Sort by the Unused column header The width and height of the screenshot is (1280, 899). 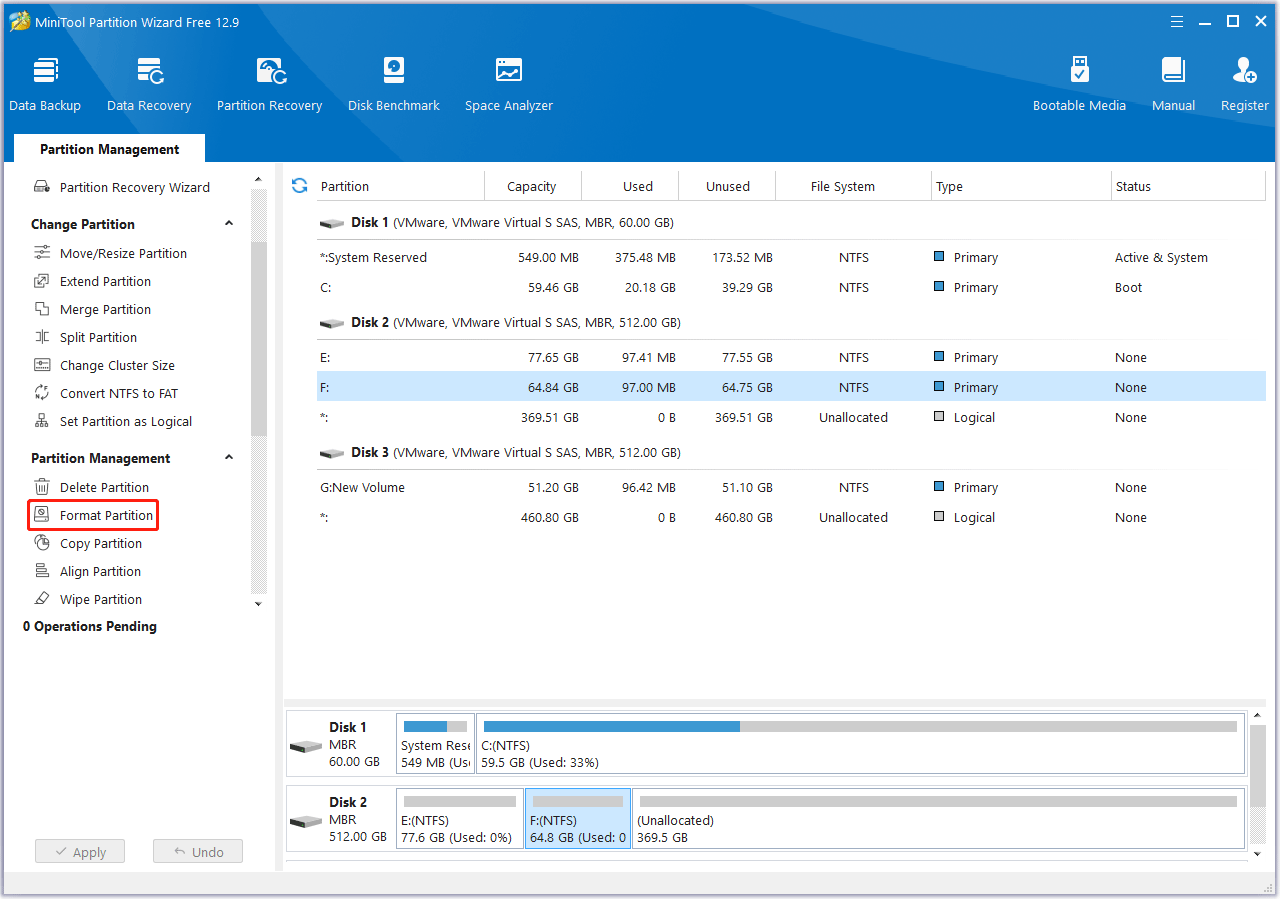(727, 186)
